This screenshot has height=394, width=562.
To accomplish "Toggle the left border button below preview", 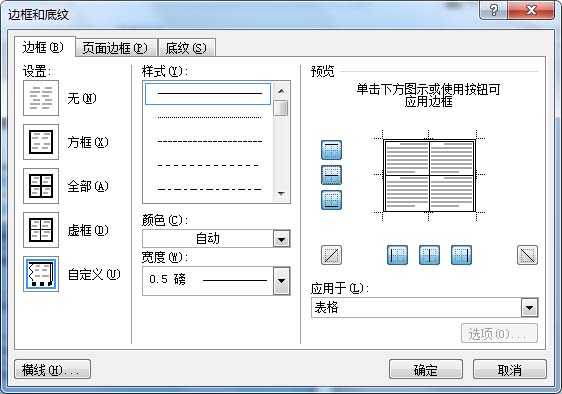I will point(397,255).
